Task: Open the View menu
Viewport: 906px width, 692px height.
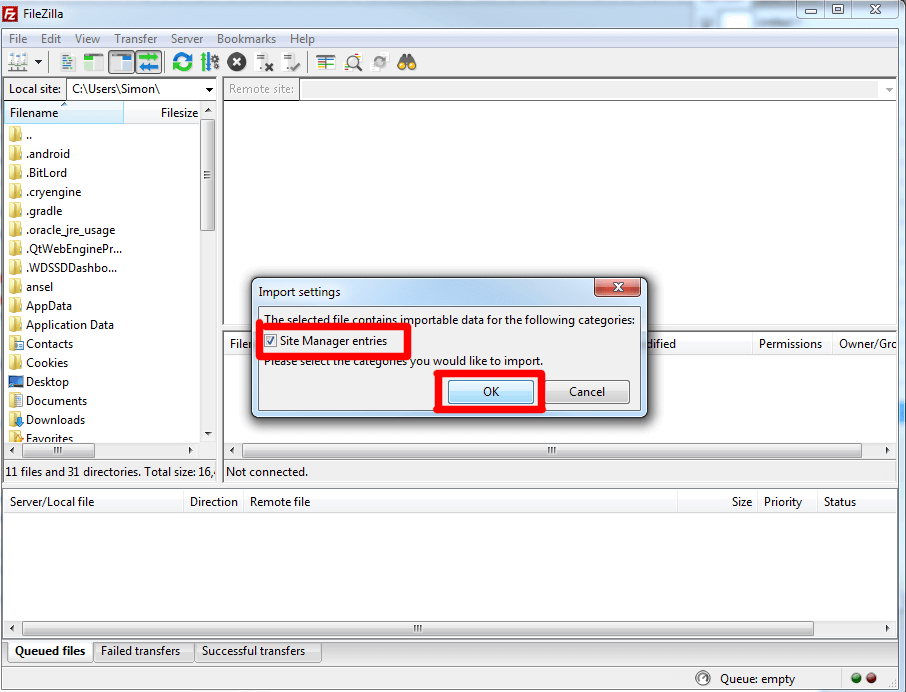Action: pyautogui.click(x=87, y=39)
